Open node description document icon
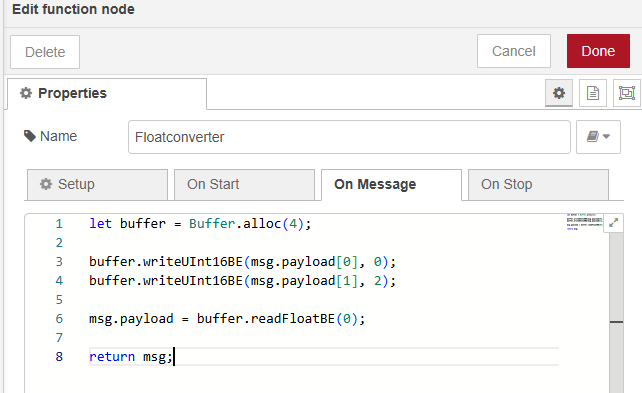 click(593, 93)
